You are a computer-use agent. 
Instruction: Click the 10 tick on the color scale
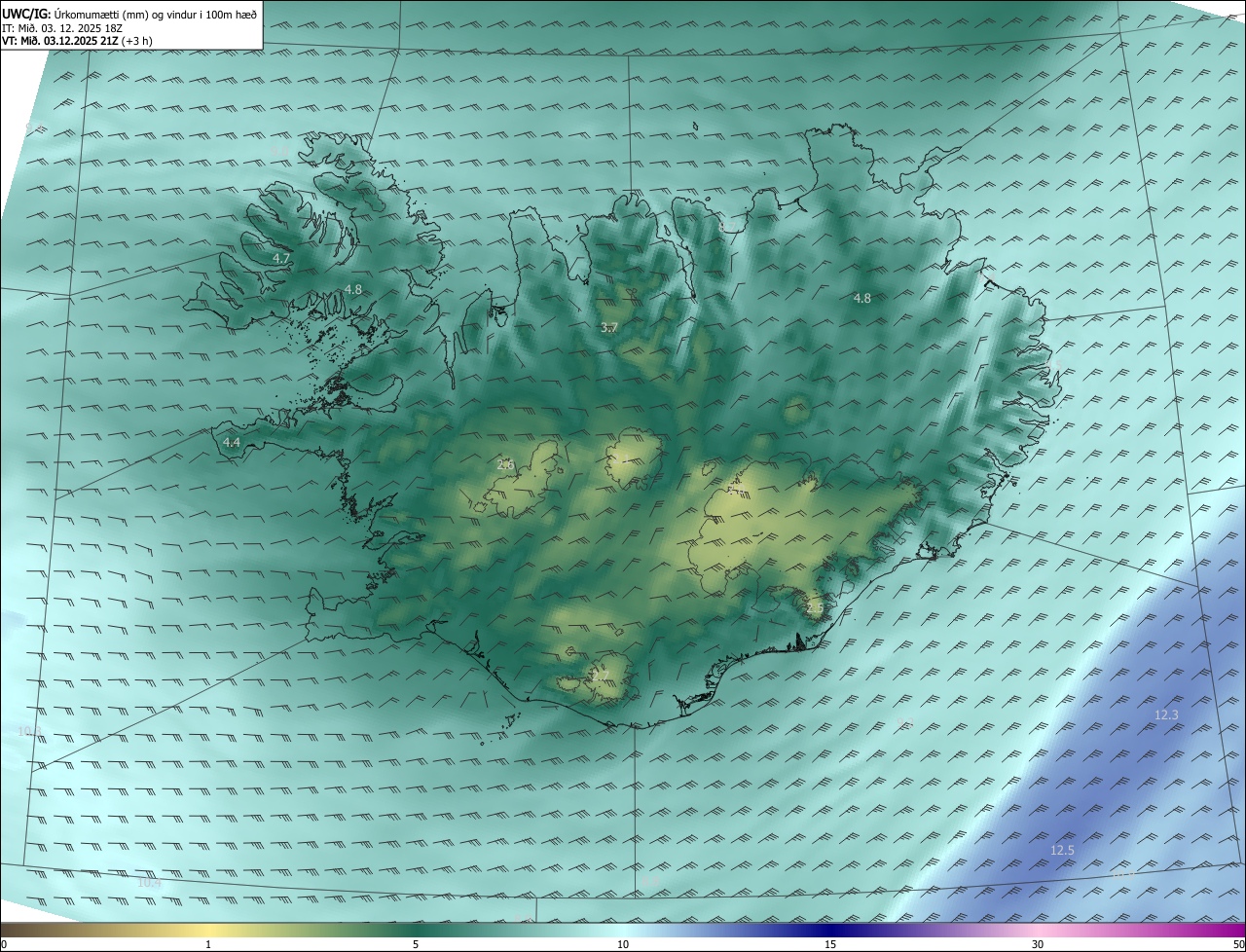[x=623, y=944]
